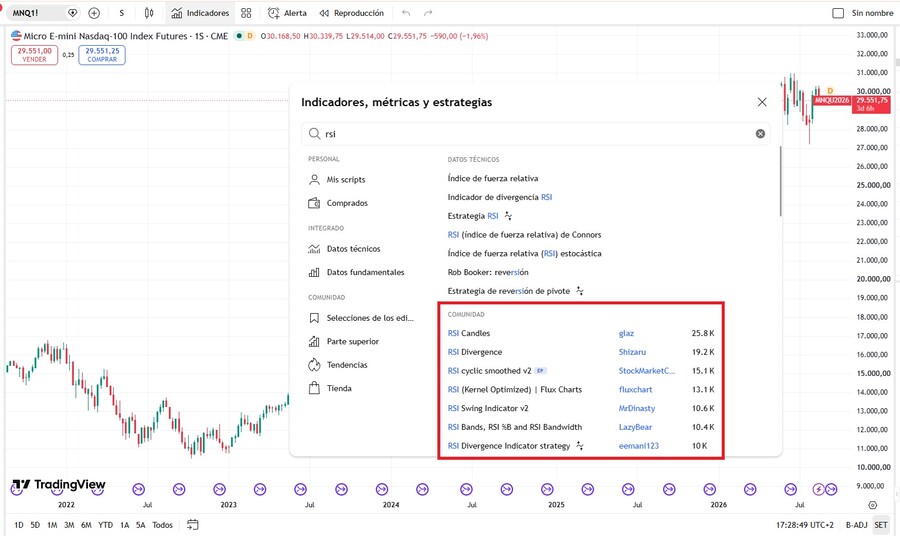Image resolution: width=900 pixels, height=536 pixels.
Task: Click the wallet icon beside Comprados
Action: [314, 203]
